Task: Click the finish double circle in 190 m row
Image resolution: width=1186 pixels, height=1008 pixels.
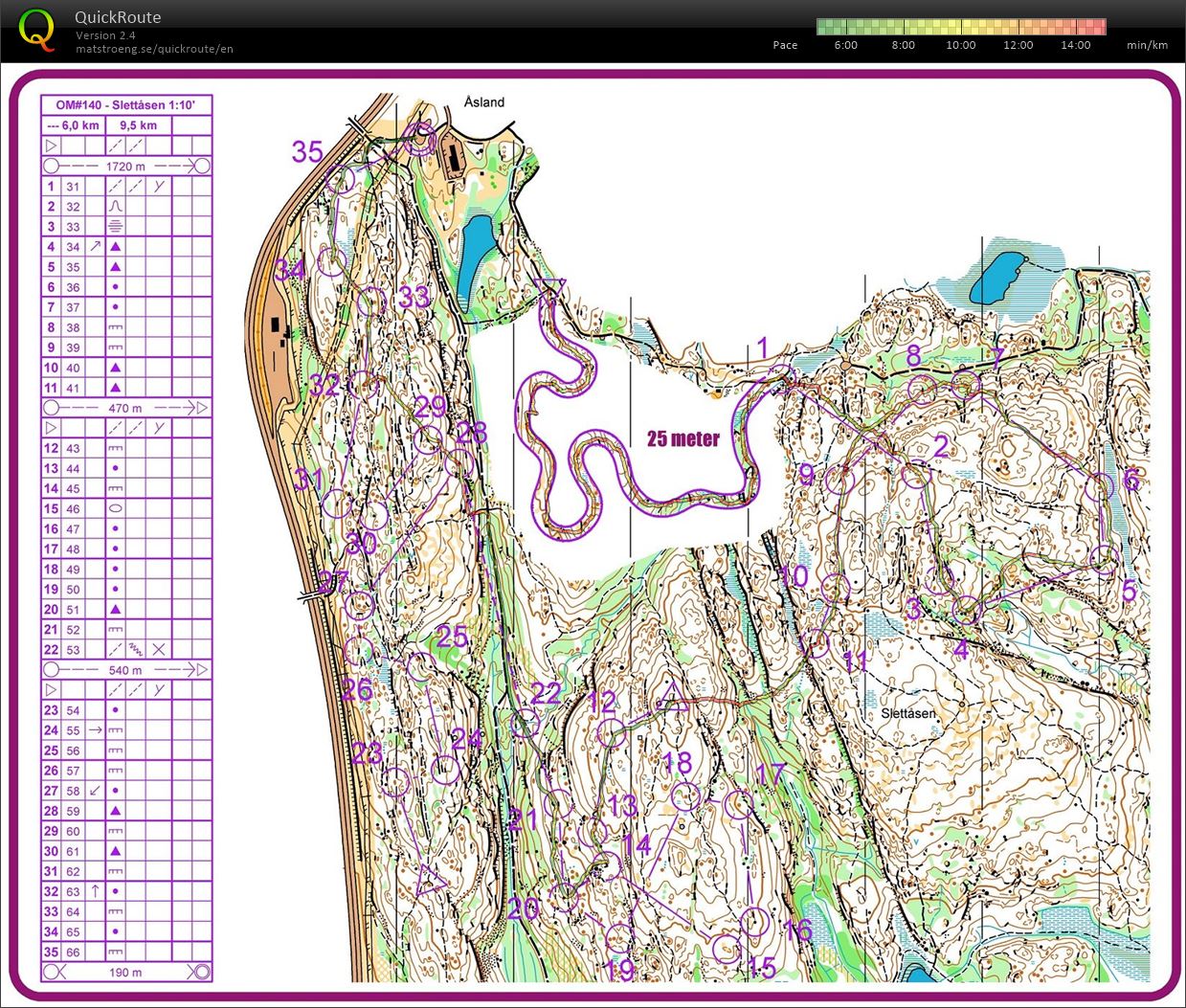Action: (200, 973)
